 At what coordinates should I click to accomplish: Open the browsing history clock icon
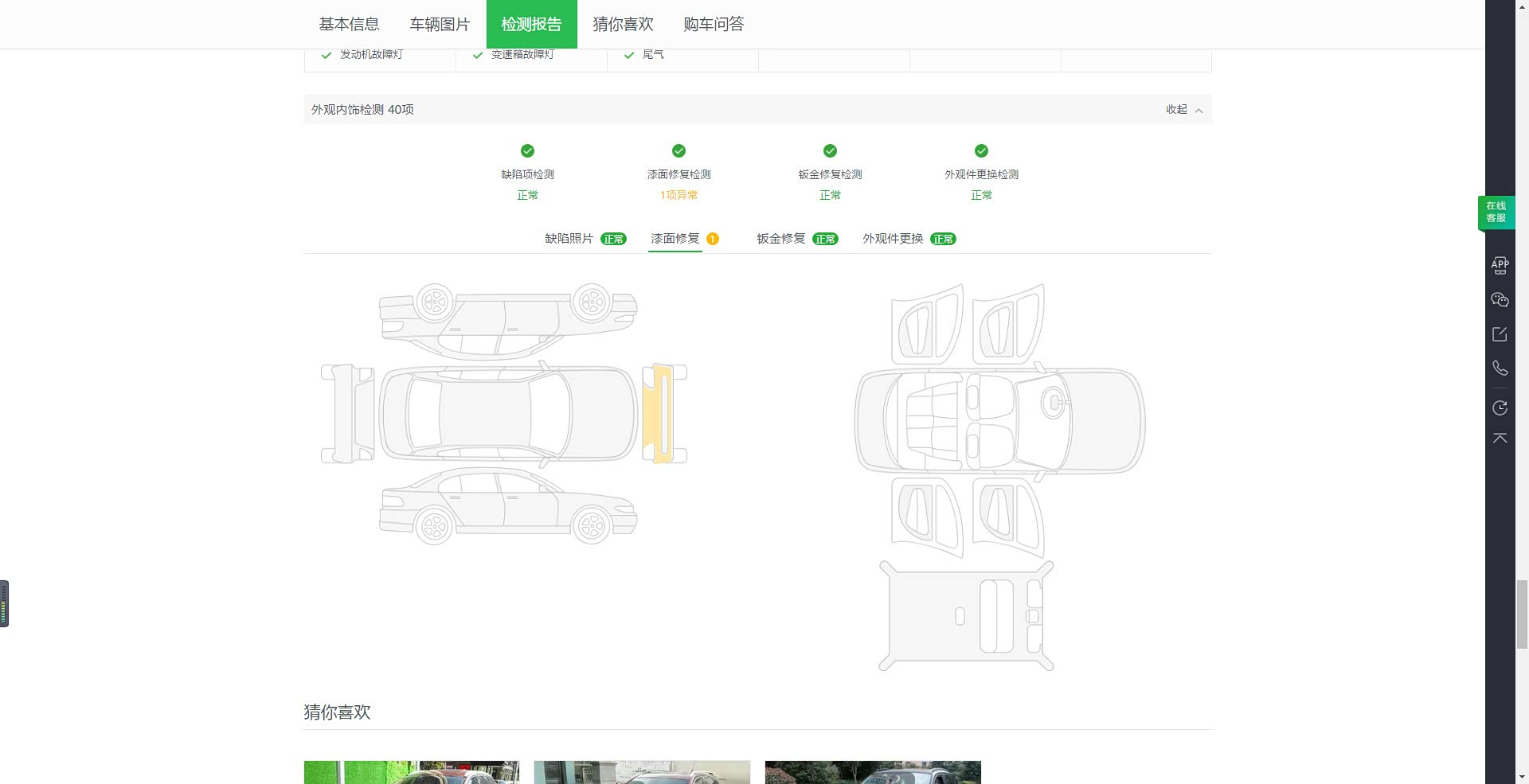click(1500, 408)
